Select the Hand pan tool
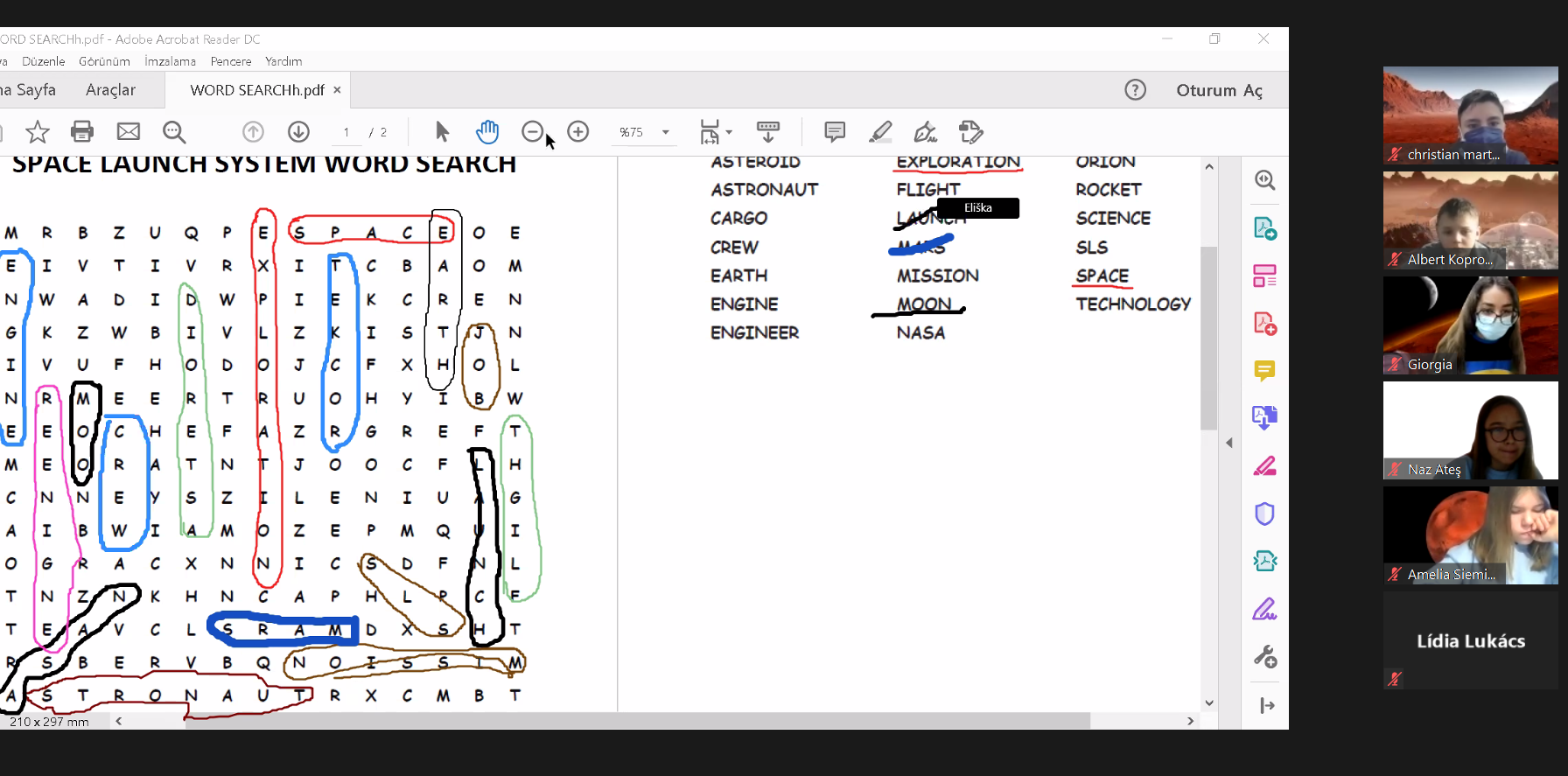The image size is (1568, 776). pos(487,132)
